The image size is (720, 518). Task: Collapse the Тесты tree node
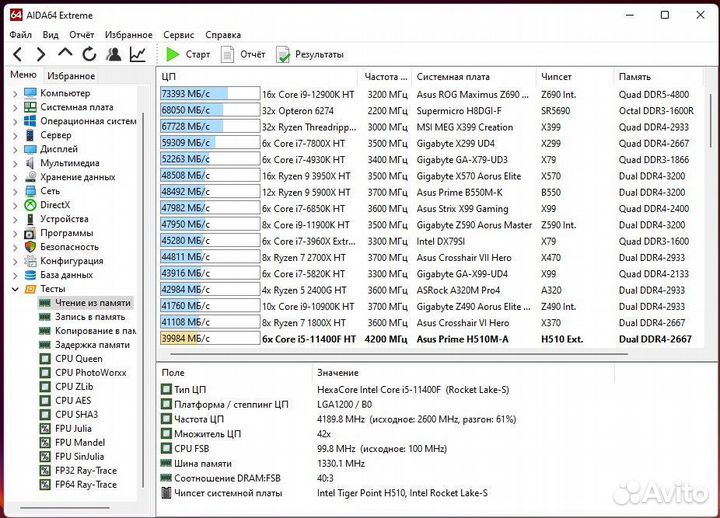coord(15,289)
